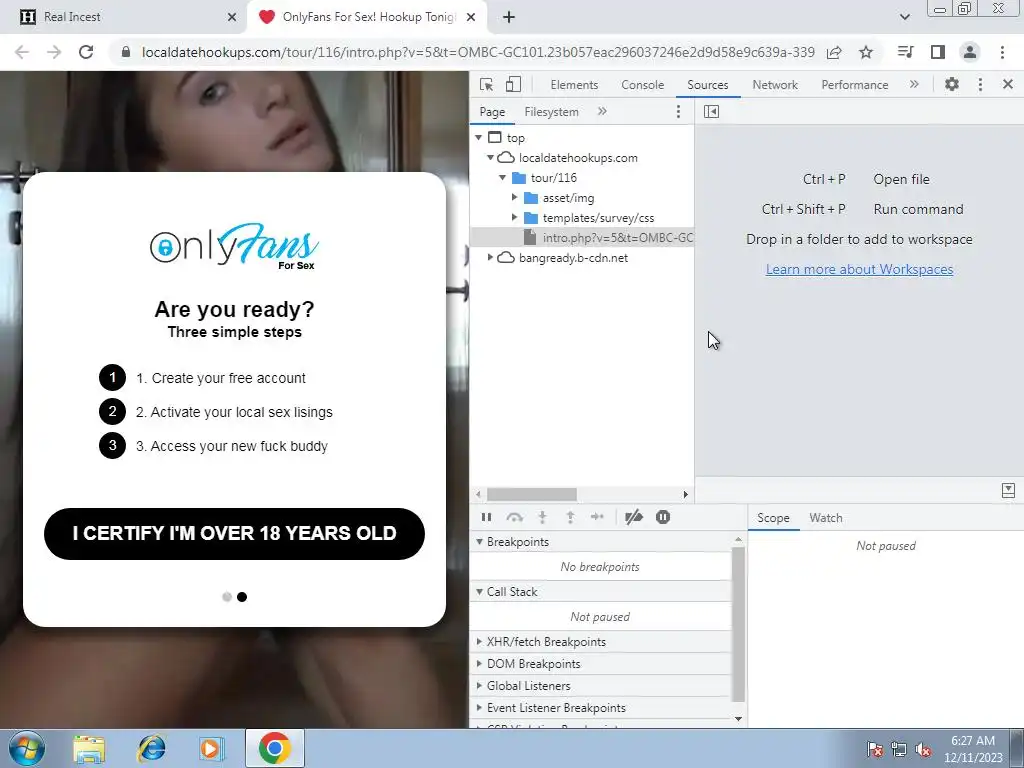Select the second carousel dot indicator

pyautogui.click(x=242, y=597)
